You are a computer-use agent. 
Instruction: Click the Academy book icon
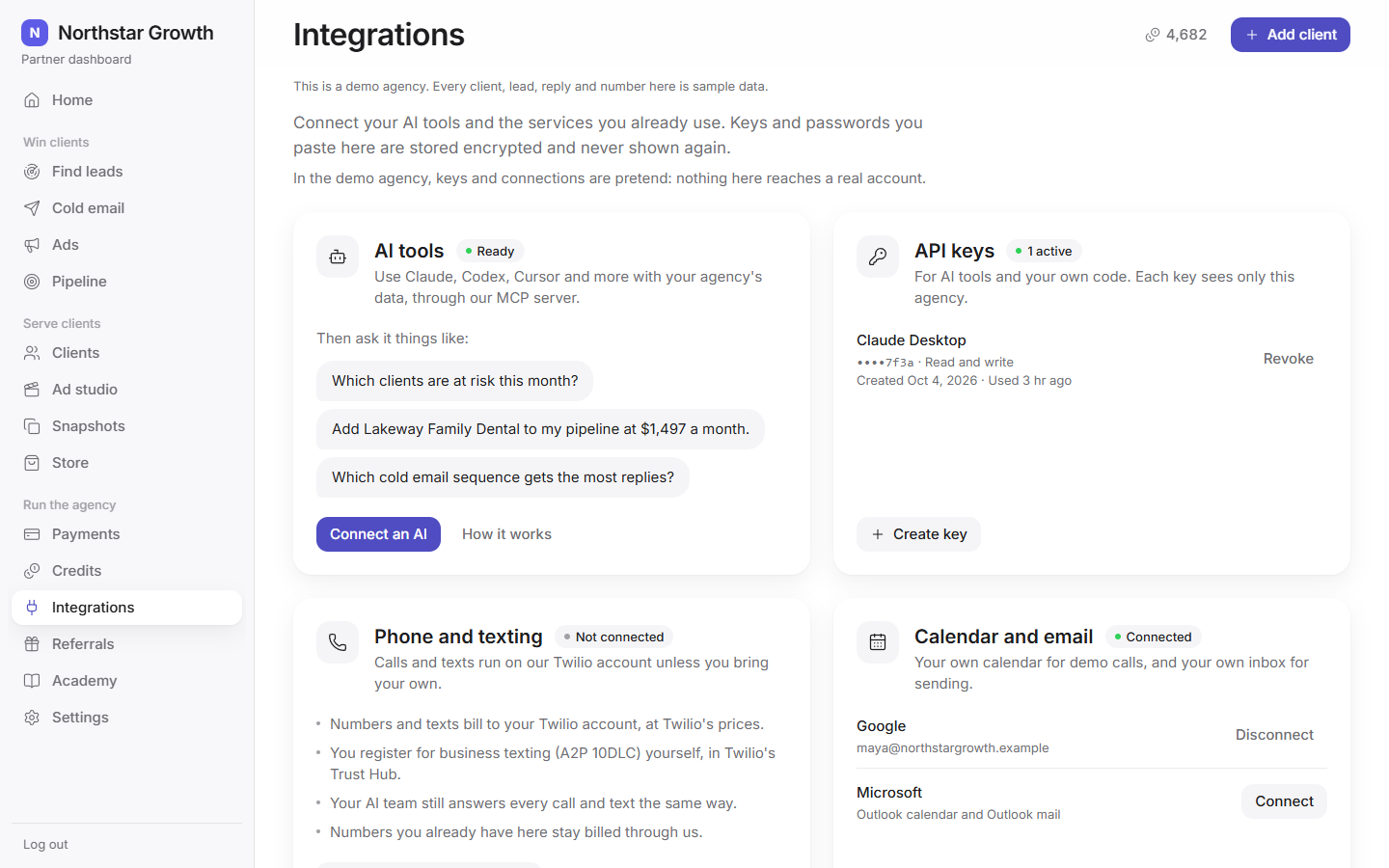(32, 681)
